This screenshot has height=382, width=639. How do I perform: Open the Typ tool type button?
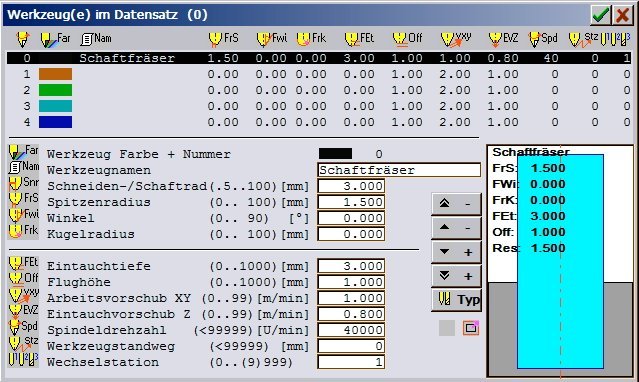456,300
